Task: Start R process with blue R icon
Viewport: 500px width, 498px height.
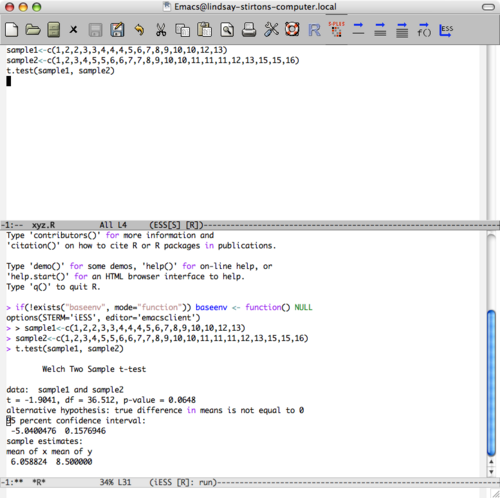Action: click(314, 30)
